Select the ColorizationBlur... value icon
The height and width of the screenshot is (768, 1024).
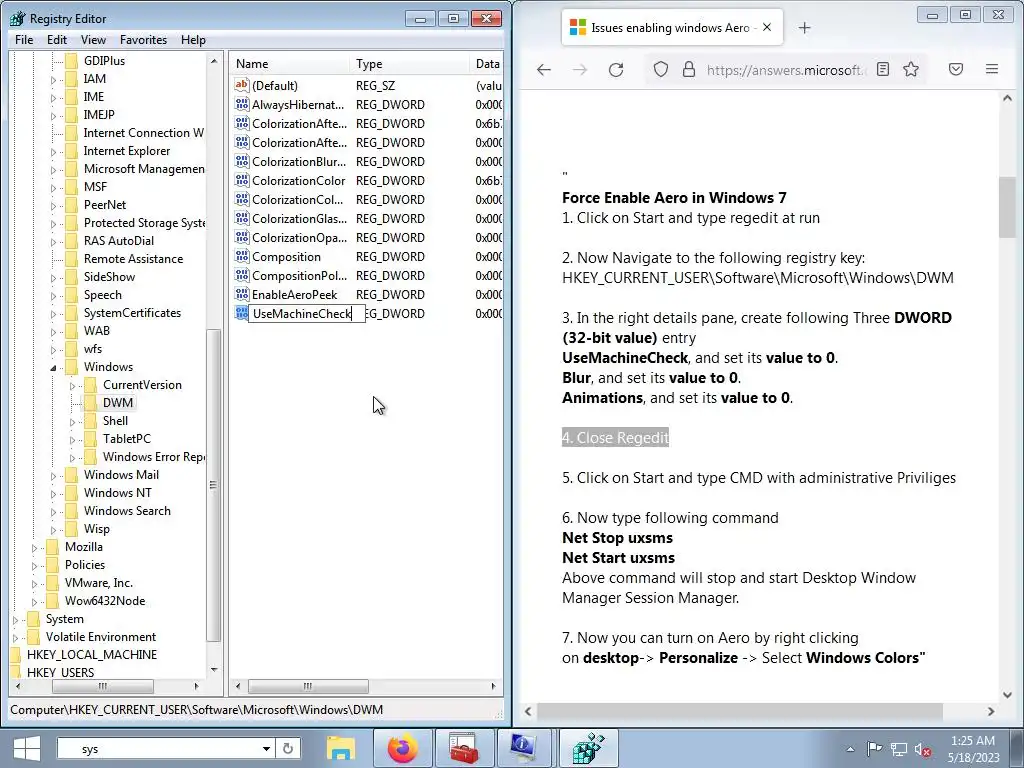(242, 161)
